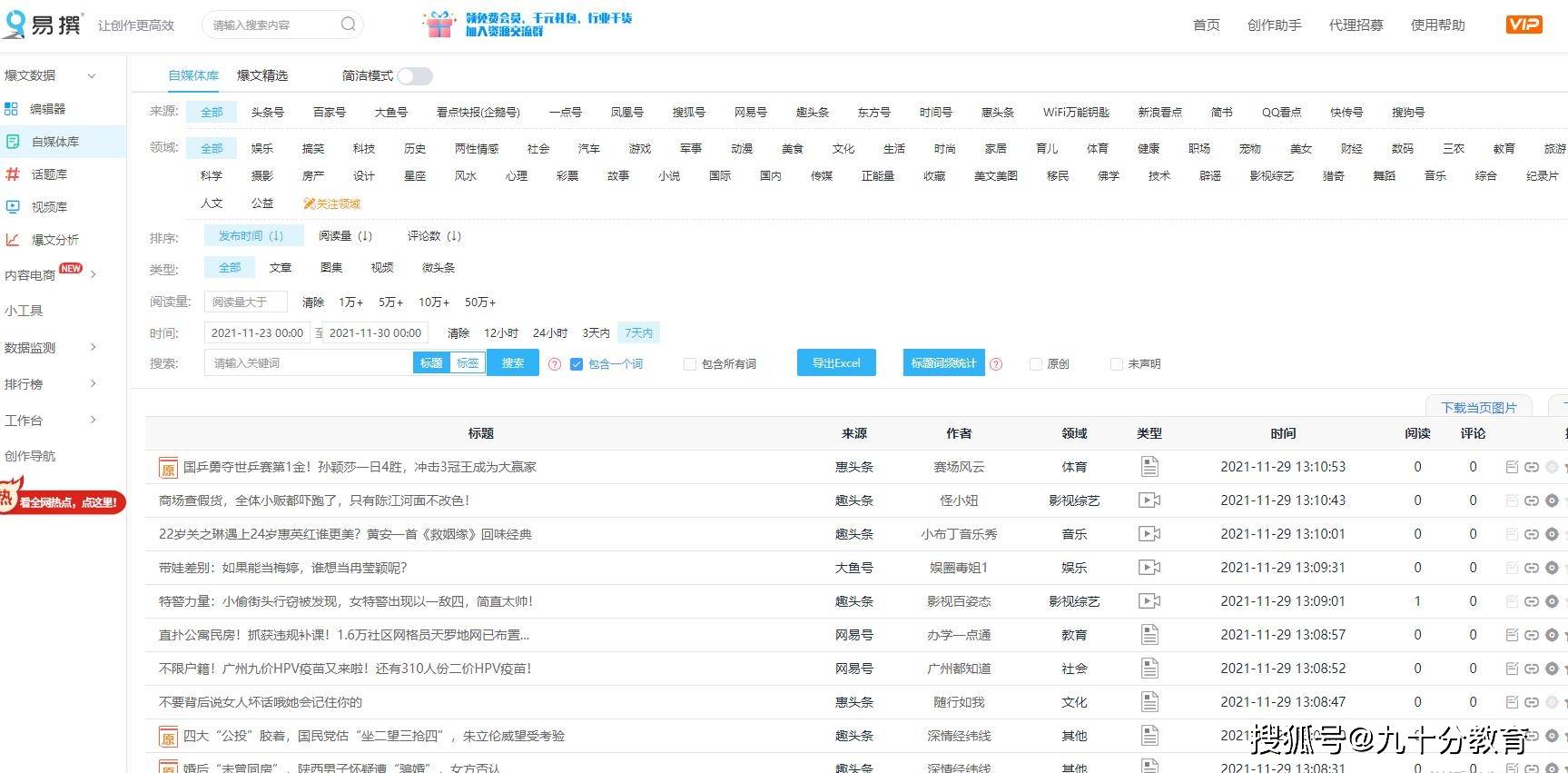Click the 标题词频统计 button
This screenshot has width=1568, height=773.
[x=943, y=362]
